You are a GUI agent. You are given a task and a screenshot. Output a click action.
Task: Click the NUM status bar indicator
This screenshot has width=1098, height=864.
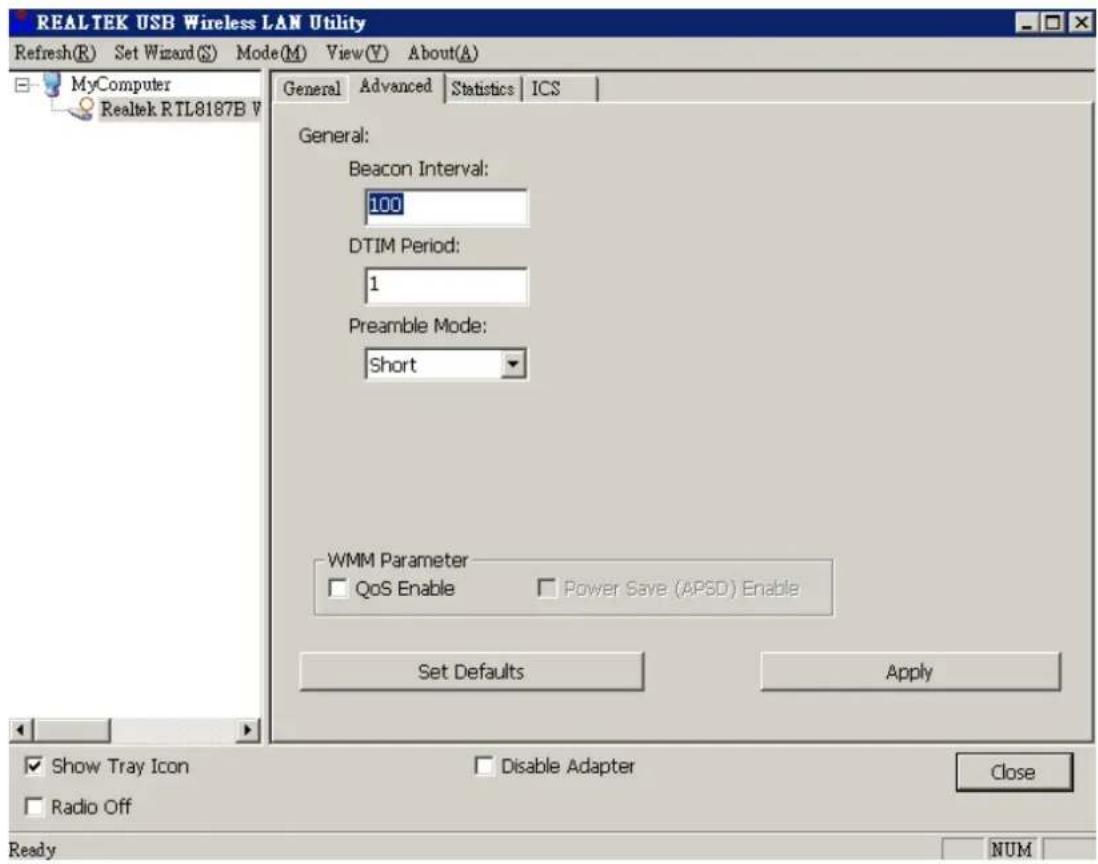point(1012,850)
